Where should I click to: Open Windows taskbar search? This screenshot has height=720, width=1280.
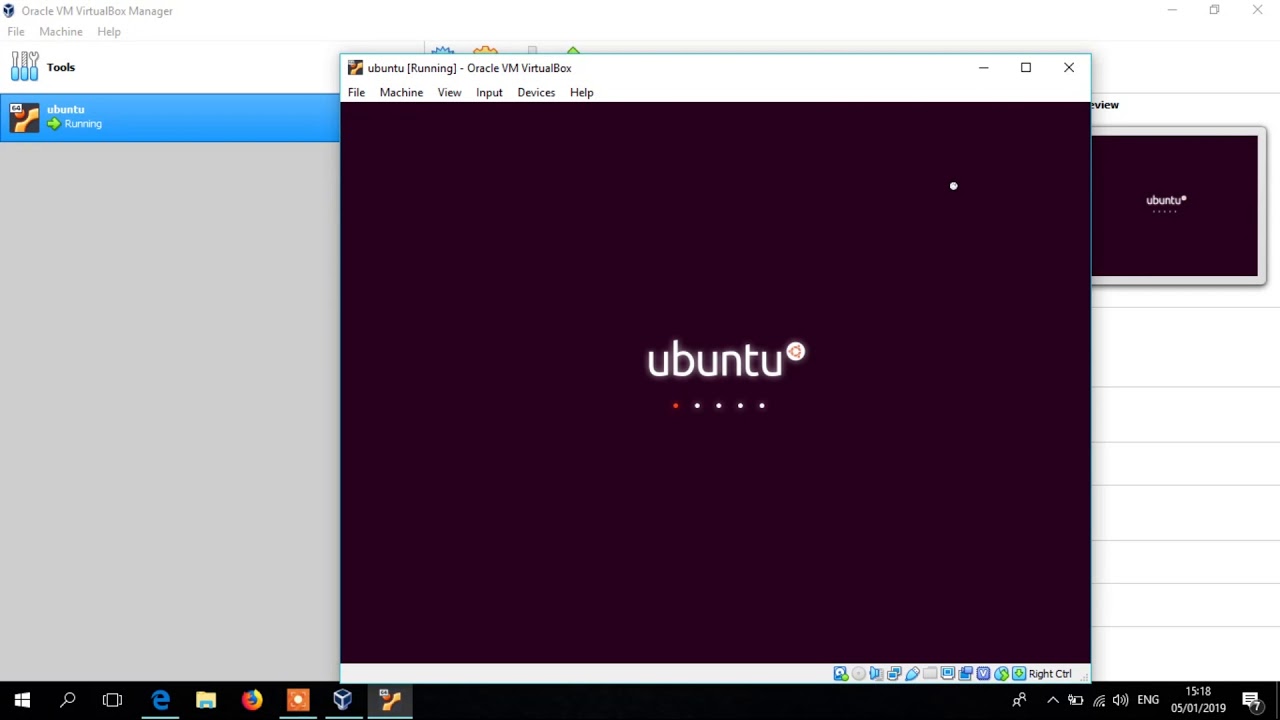(x=67, y=700)
